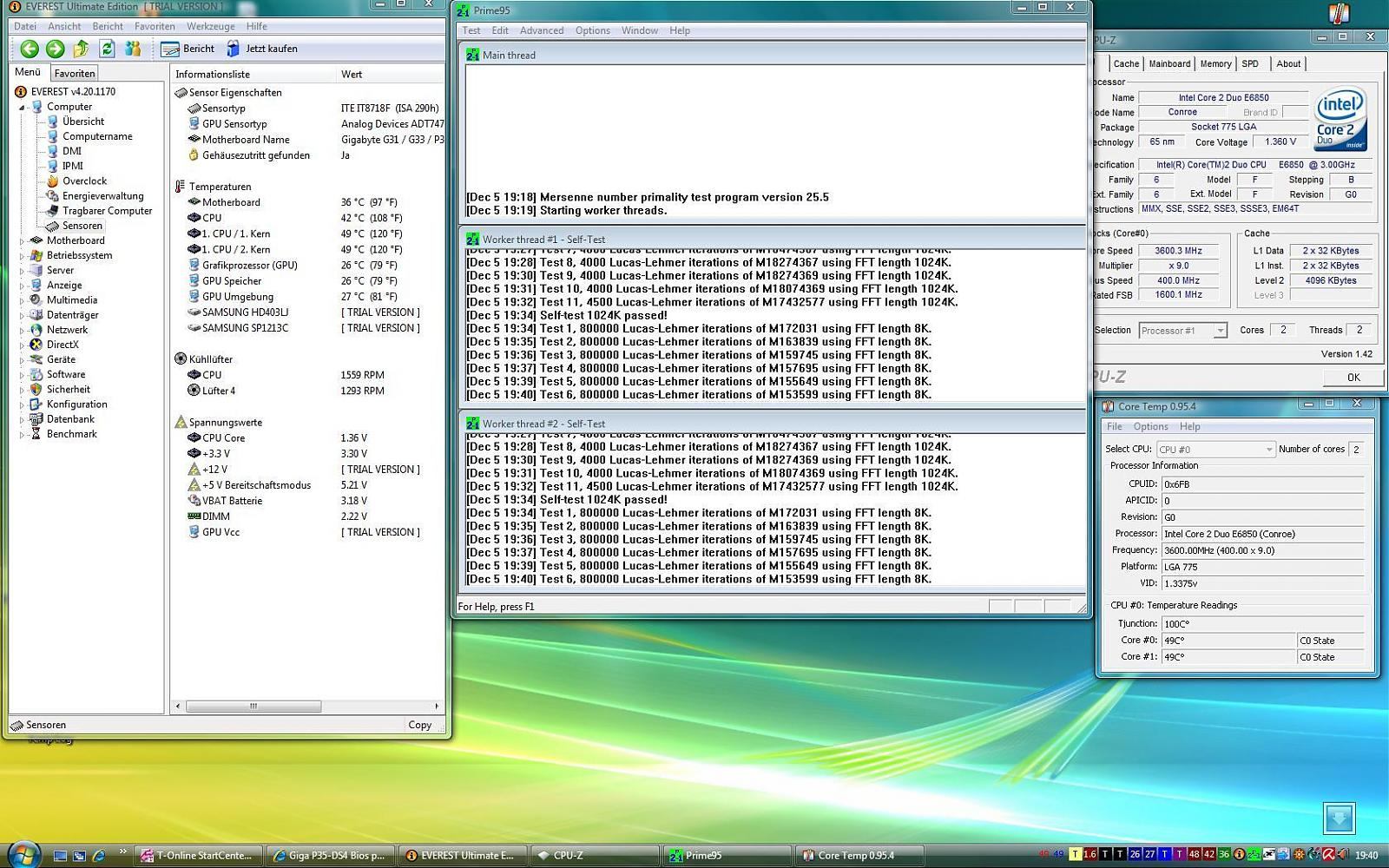This screenshot has height=868, width=1389.
Task: Open the File menu in Core Temp
Action: click(1115, 426)
